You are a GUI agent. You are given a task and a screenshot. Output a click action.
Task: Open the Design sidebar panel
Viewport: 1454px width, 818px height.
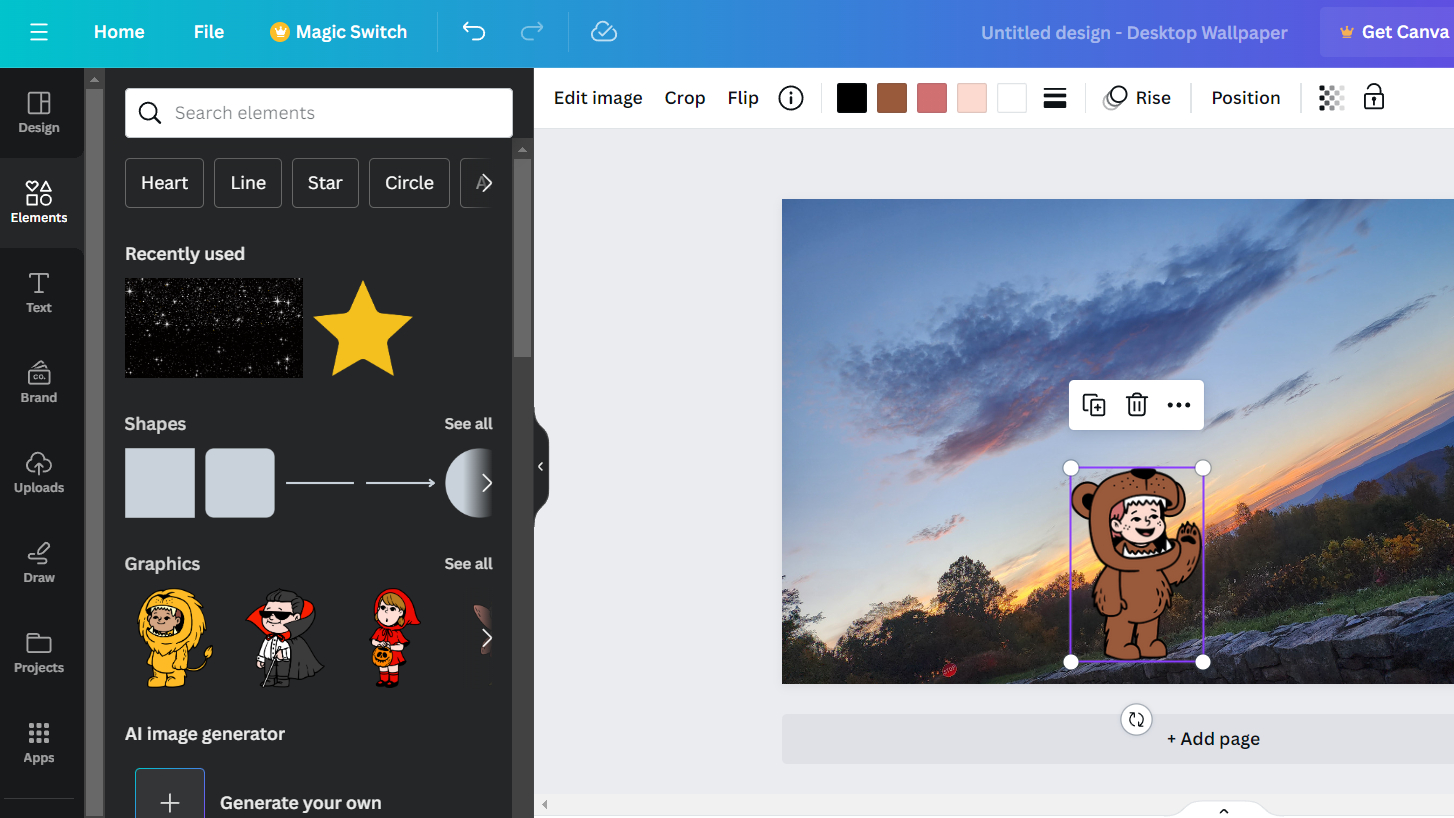tap(39, 113)
